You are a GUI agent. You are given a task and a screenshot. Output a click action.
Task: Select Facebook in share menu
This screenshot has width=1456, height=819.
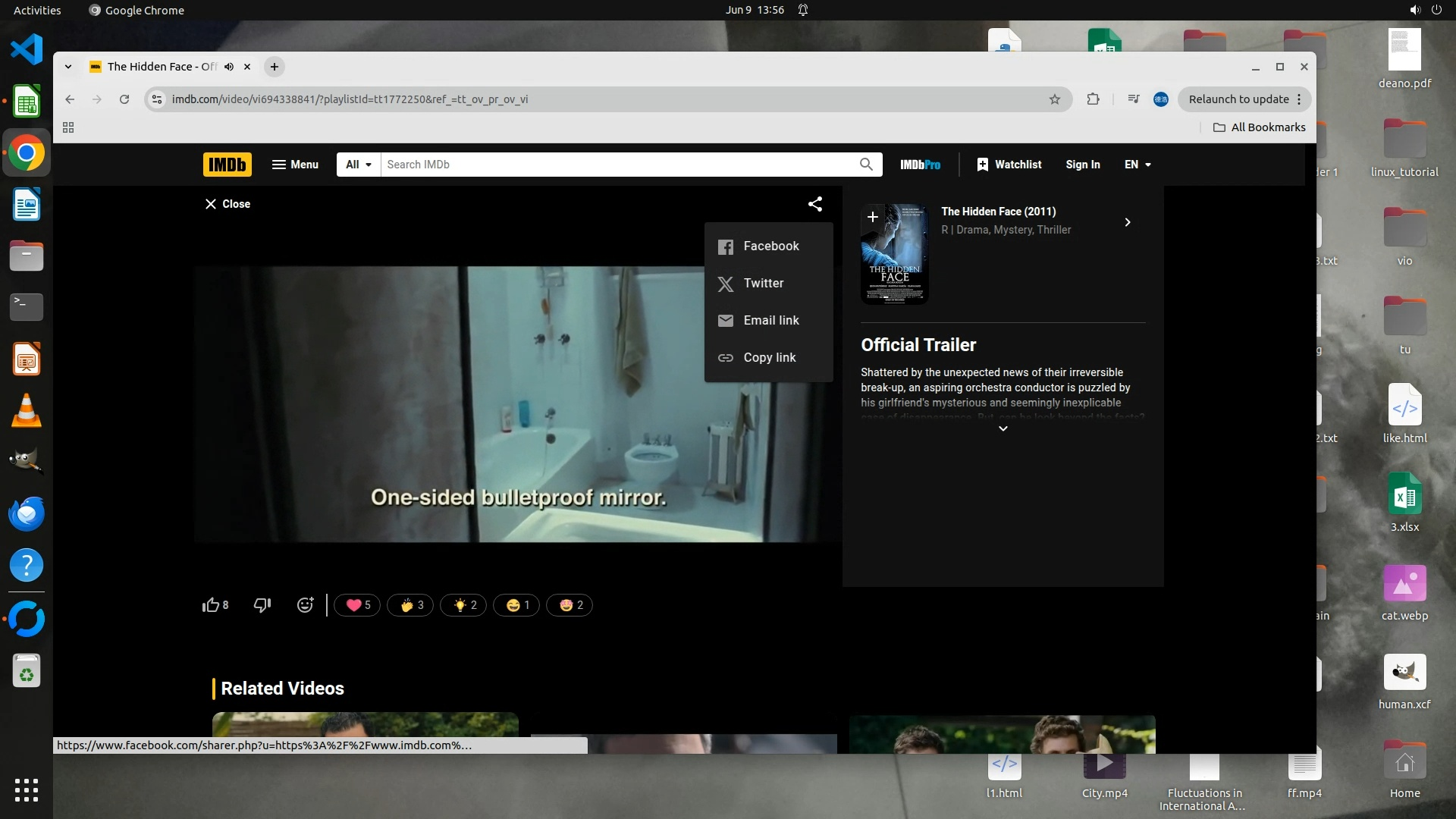pos(770,246)
